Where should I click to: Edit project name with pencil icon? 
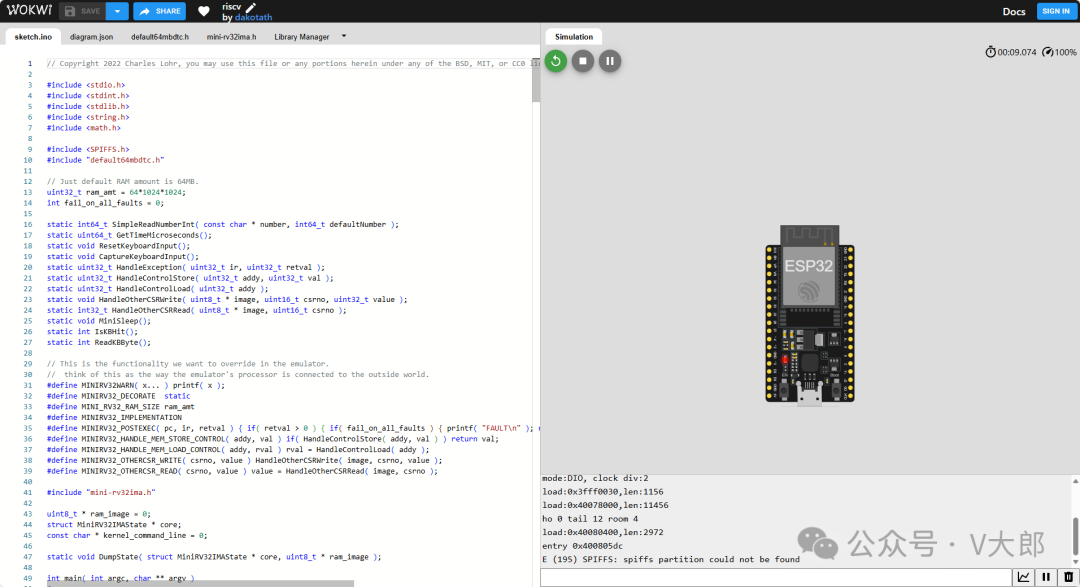251,7
